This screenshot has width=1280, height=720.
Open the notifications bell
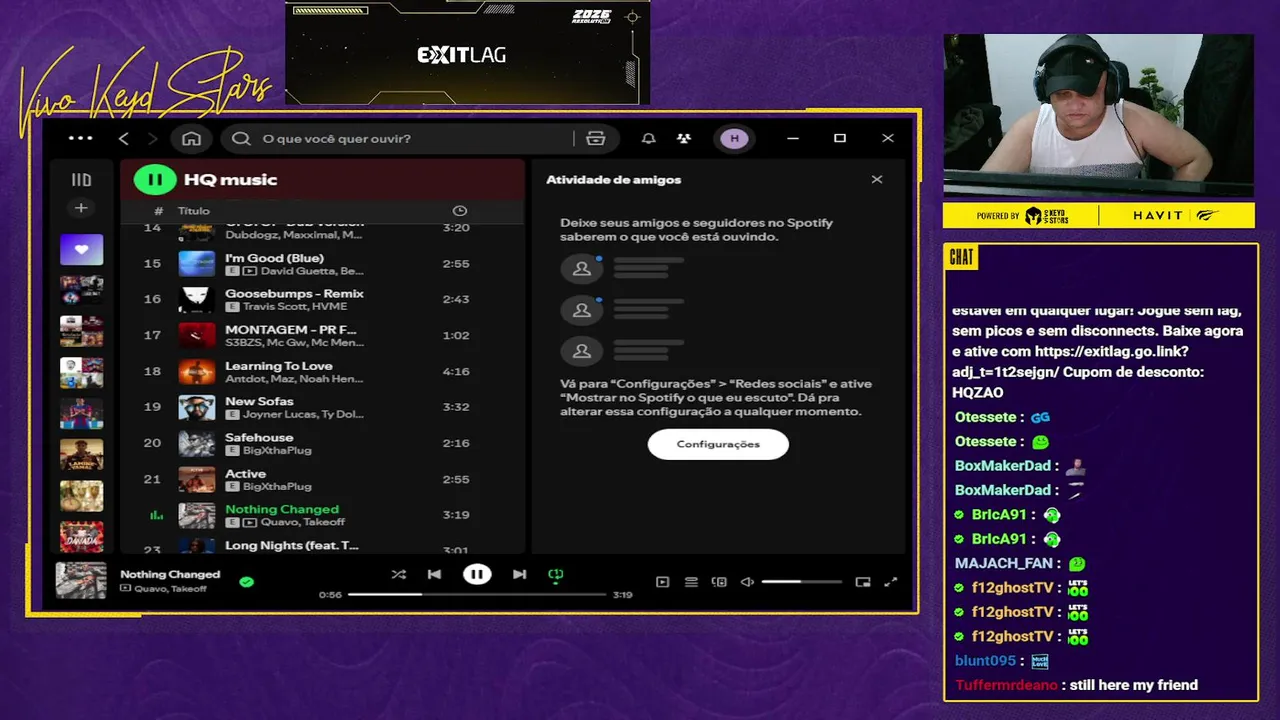648,138
